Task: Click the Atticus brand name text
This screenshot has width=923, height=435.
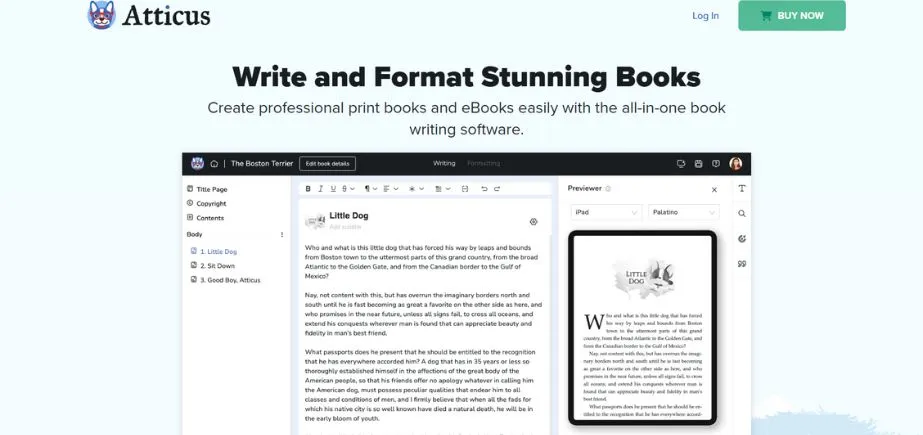Action: (x=166, y=15)
